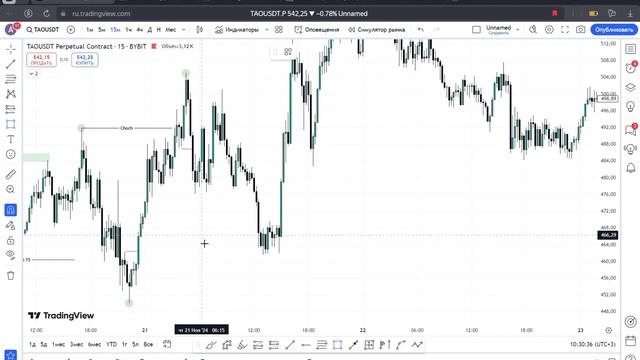
Task: Take a chart snapshot with camera icon
Action: pos(580,29)
